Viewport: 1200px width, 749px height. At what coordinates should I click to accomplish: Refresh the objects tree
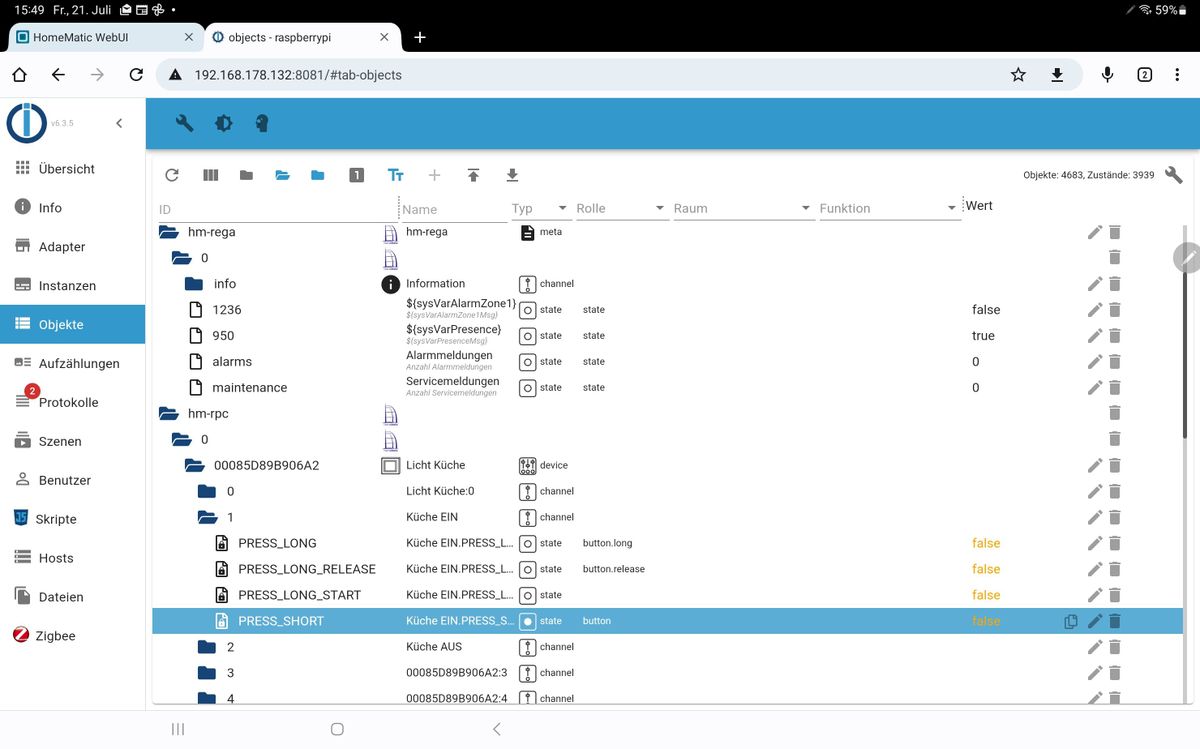172,175
